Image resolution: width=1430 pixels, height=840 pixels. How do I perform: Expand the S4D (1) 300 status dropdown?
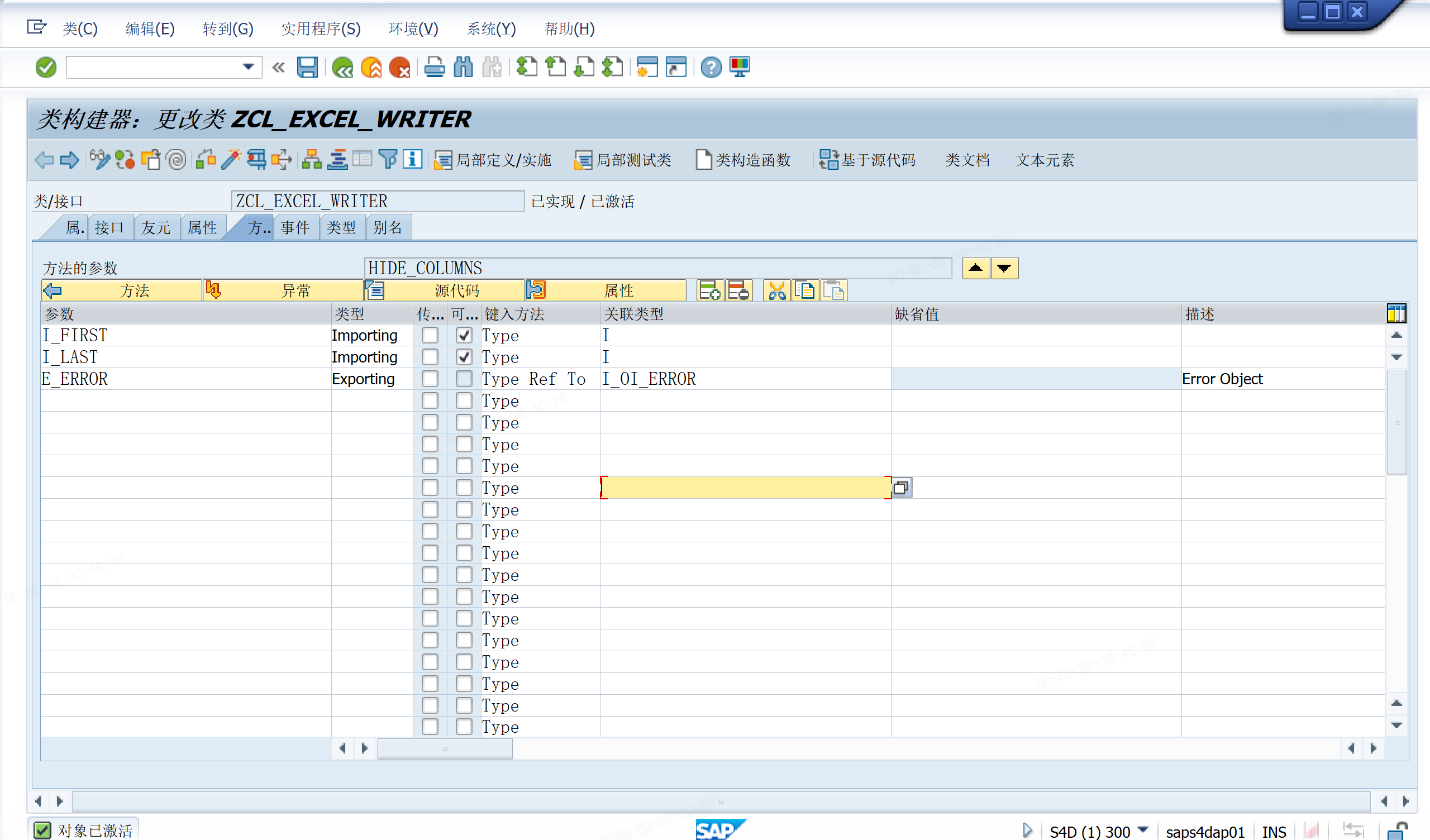1143,831
